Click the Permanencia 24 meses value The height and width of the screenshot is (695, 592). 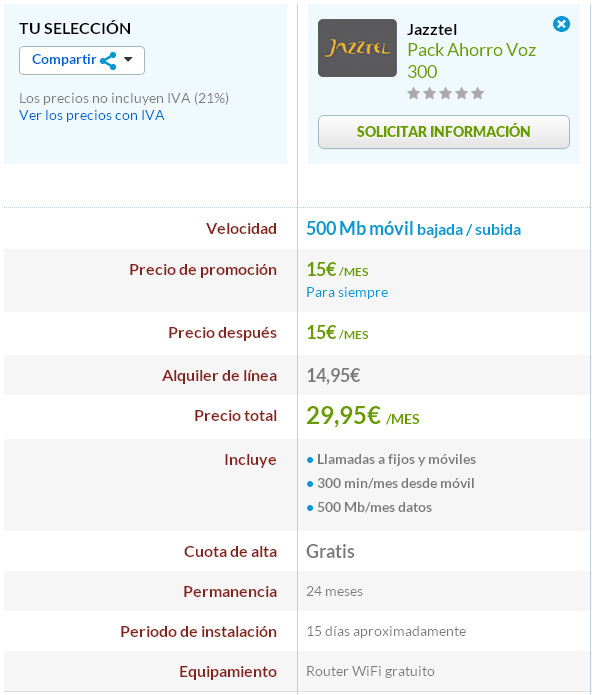tap(335, 591)
